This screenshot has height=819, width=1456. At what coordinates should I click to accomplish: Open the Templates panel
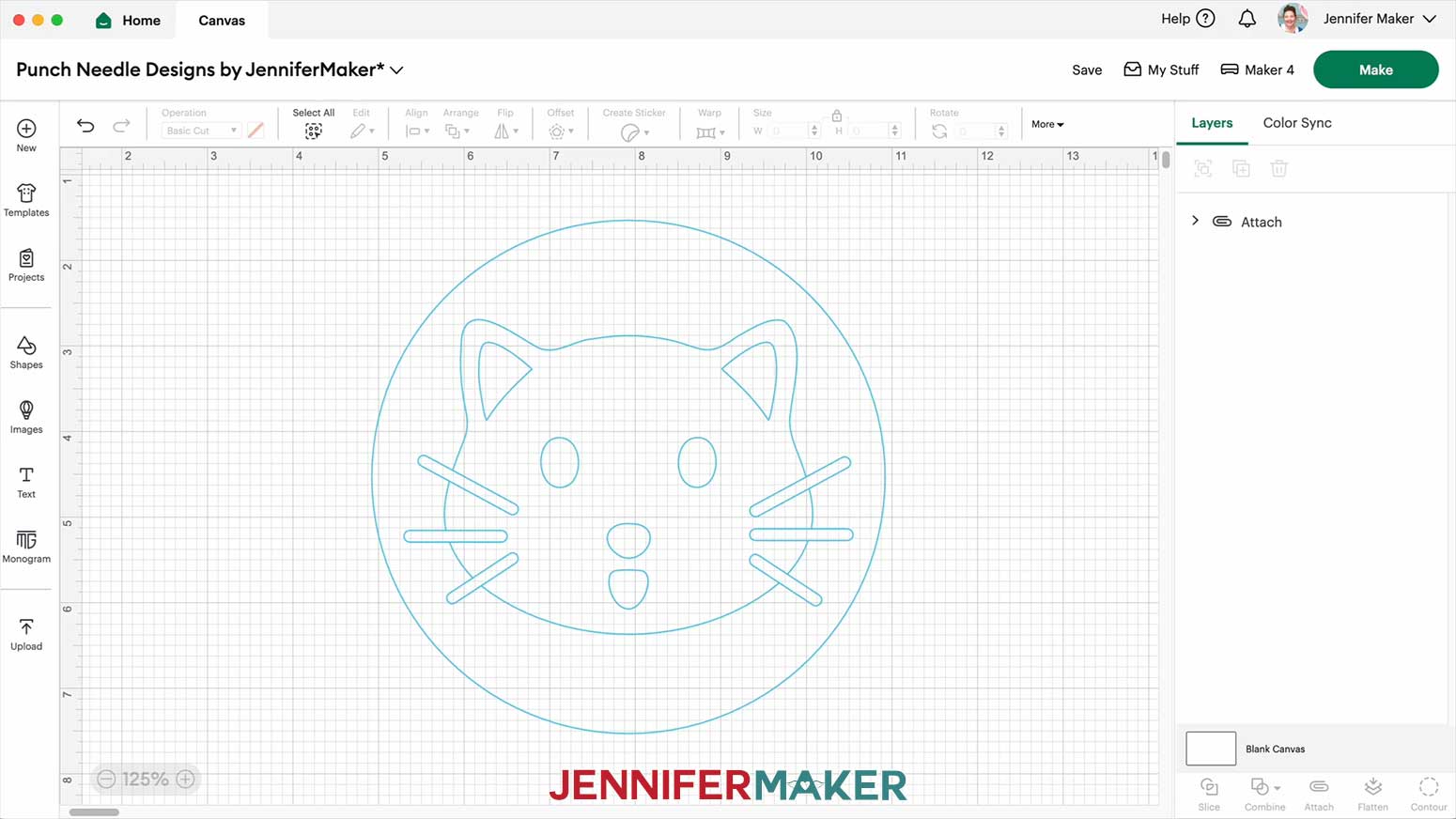coord(26,200)
